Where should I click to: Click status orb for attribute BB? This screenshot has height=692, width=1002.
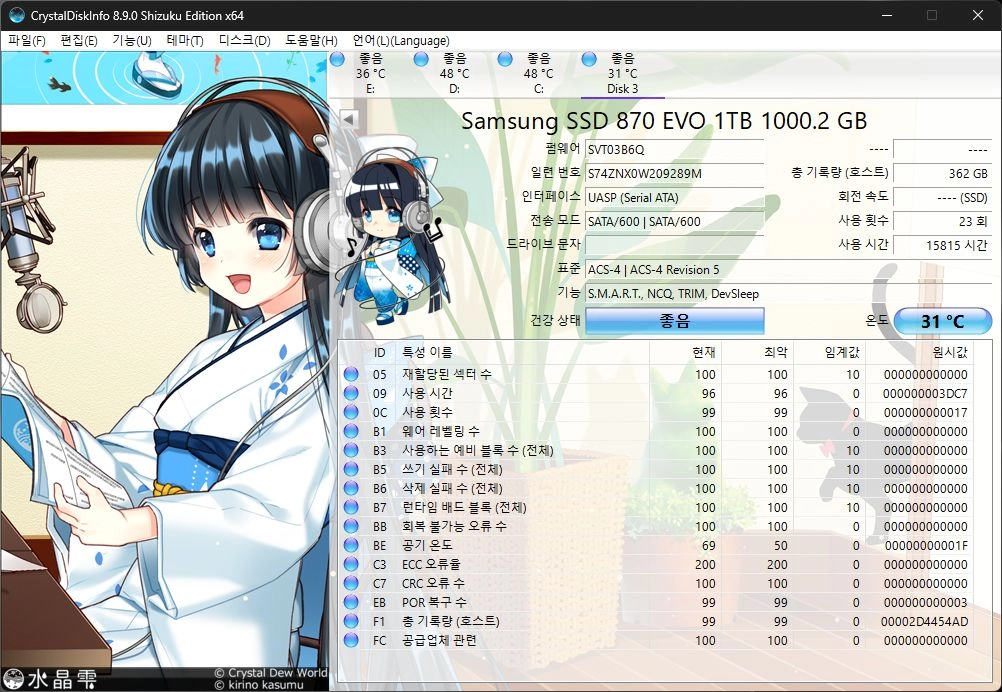pyautogui.click(x=351, y=526)
